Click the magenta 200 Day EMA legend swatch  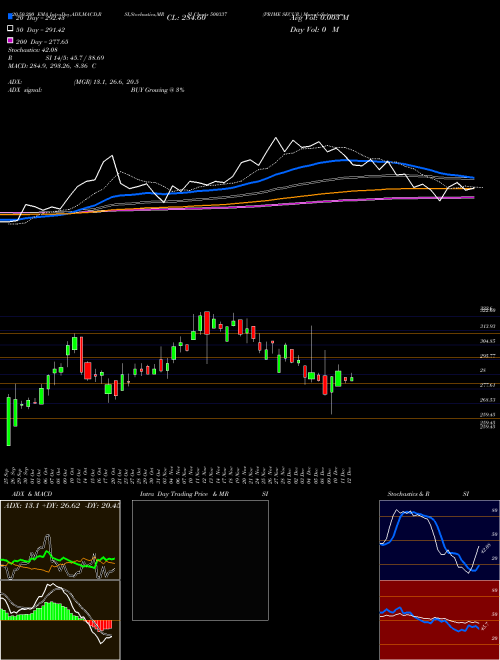click(x=10, y=41)
